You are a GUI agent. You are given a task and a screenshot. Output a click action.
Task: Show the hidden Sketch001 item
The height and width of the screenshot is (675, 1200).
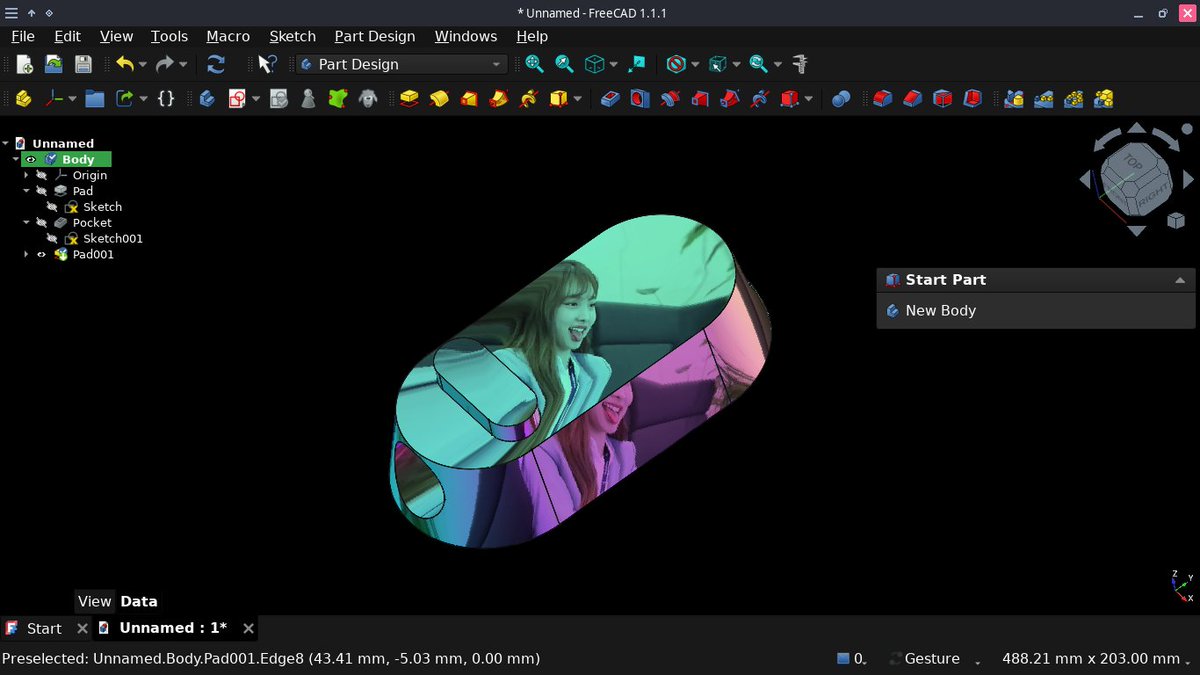pyautogui.click(x=52, y=239)
